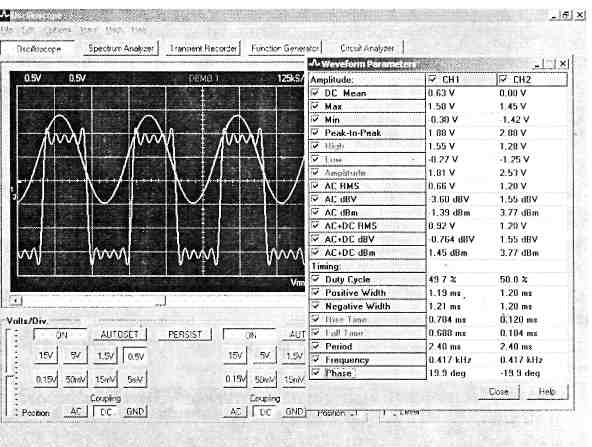
Task: Toggle the CH2 column checkbox
Action: [x=504, y=79]
